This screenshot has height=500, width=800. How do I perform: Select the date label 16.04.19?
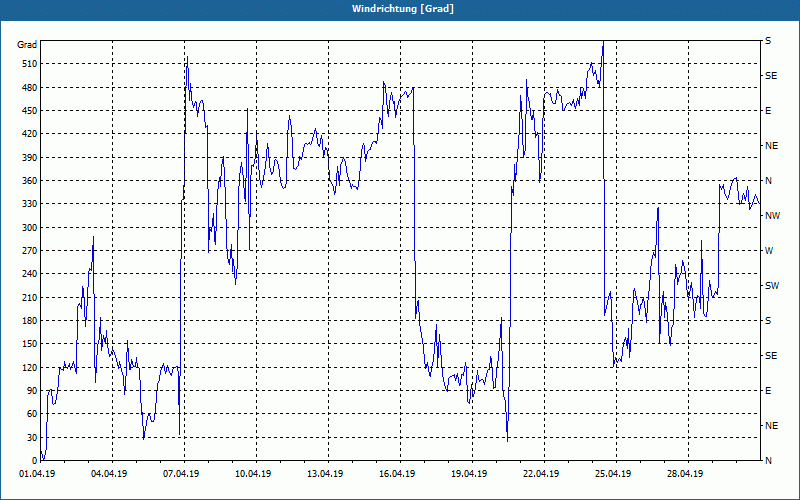(x=396, y=474)
